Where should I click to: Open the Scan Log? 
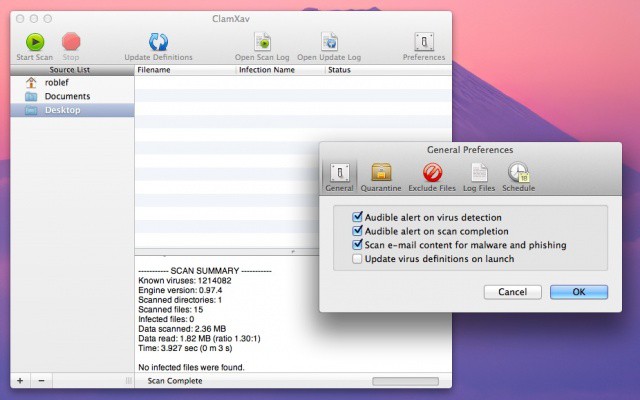[x=263, y=42]
